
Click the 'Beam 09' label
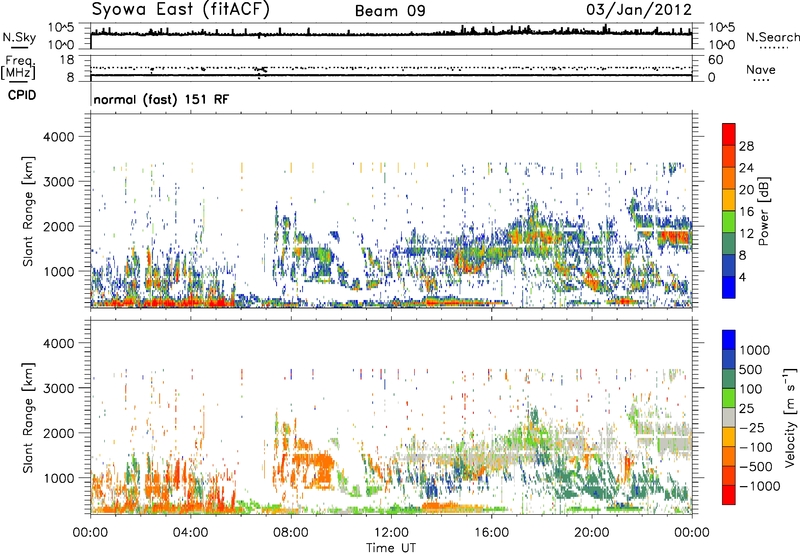pos(390,11)
